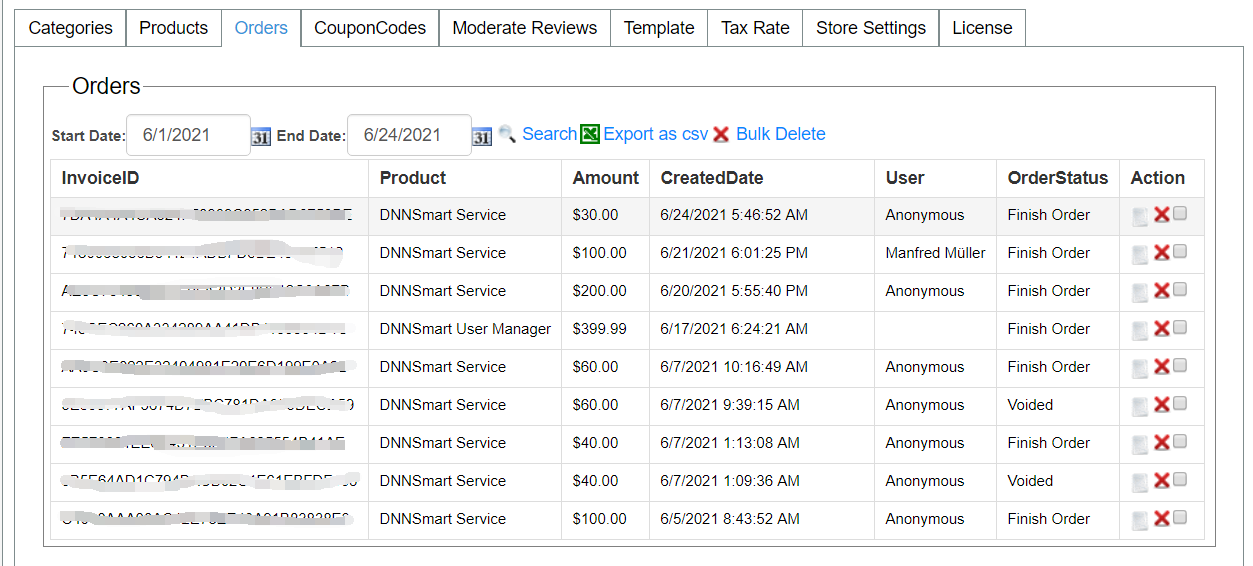This screenshot has width=1253, height=566.
Task: Open details icon for 6/5/2021 order
Action: 1140,520
